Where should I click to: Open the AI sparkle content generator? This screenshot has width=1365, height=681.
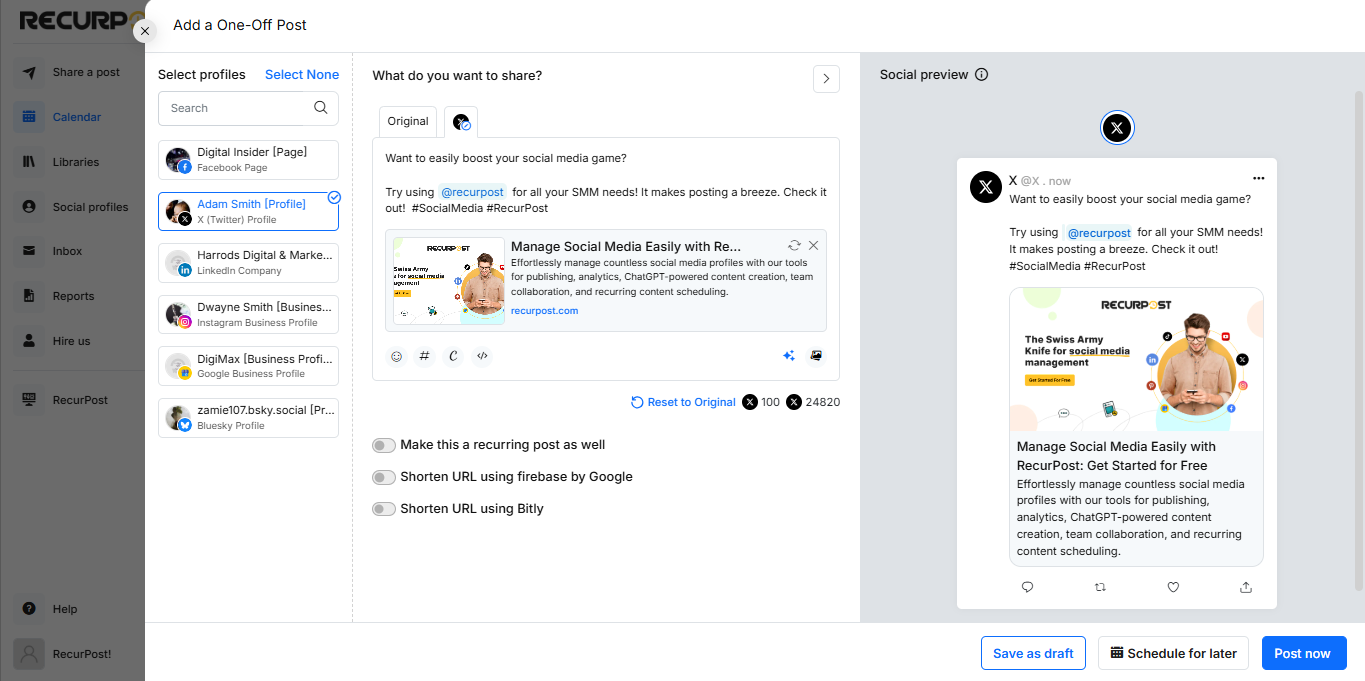tap(789, 355)
